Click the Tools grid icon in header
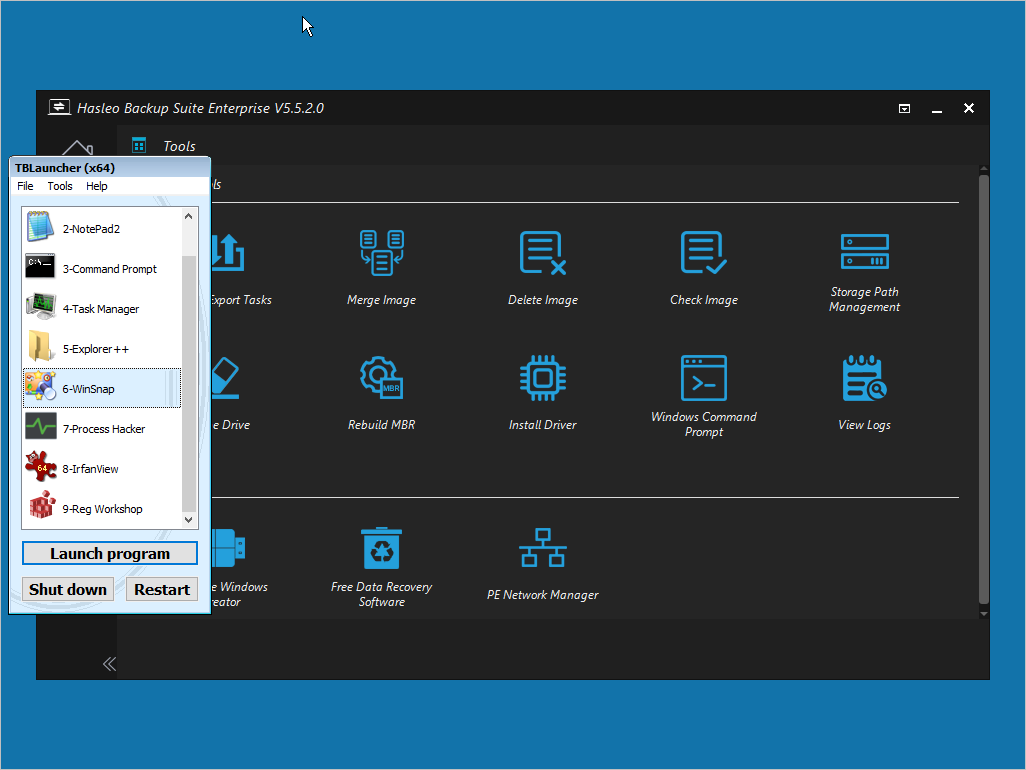 (139, 145)
